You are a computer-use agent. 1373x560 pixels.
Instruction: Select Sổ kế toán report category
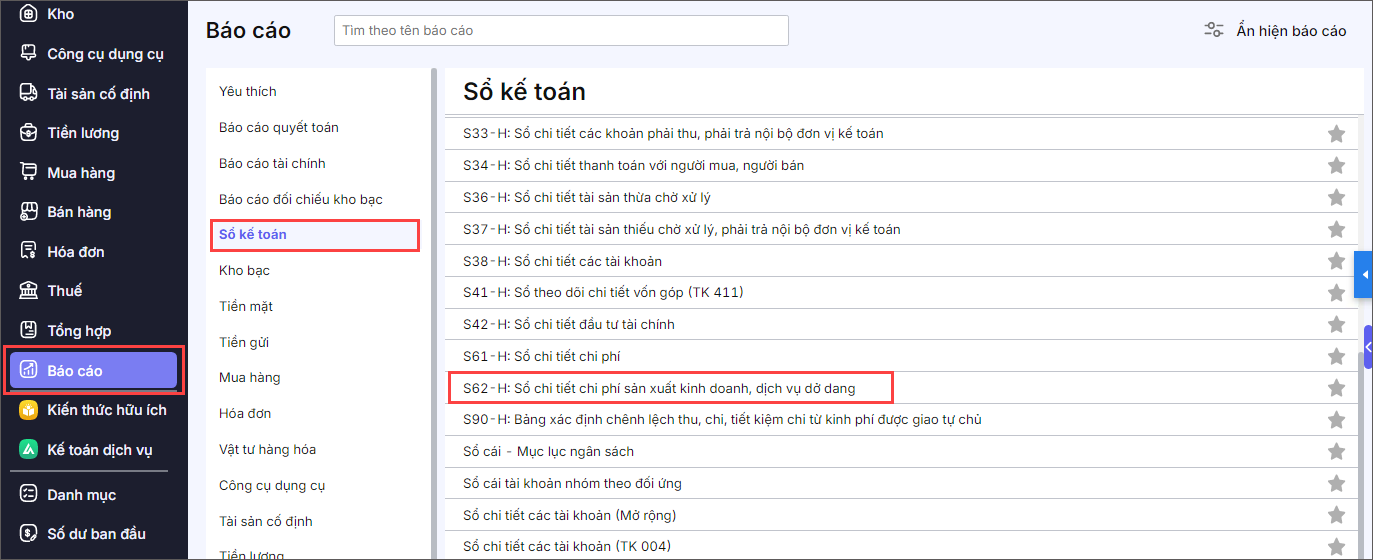point(253,235)
